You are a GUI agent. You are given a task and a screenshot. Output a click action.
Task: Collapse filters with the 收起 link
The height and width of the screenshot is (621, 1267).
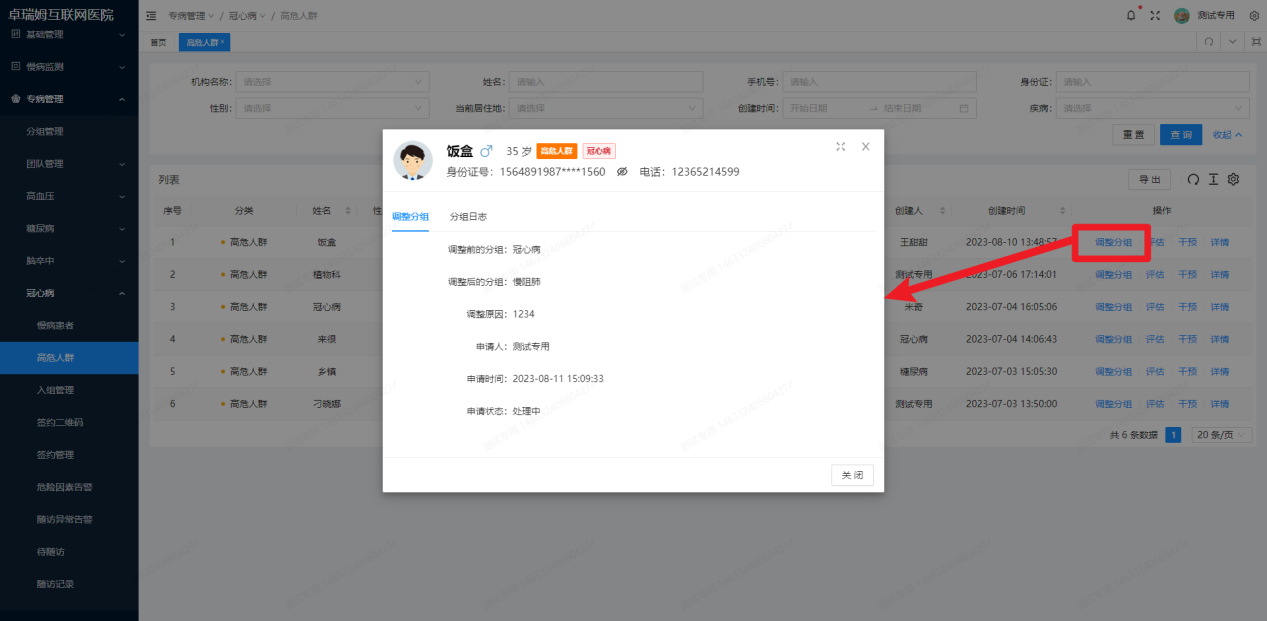tap(1228, 134)
